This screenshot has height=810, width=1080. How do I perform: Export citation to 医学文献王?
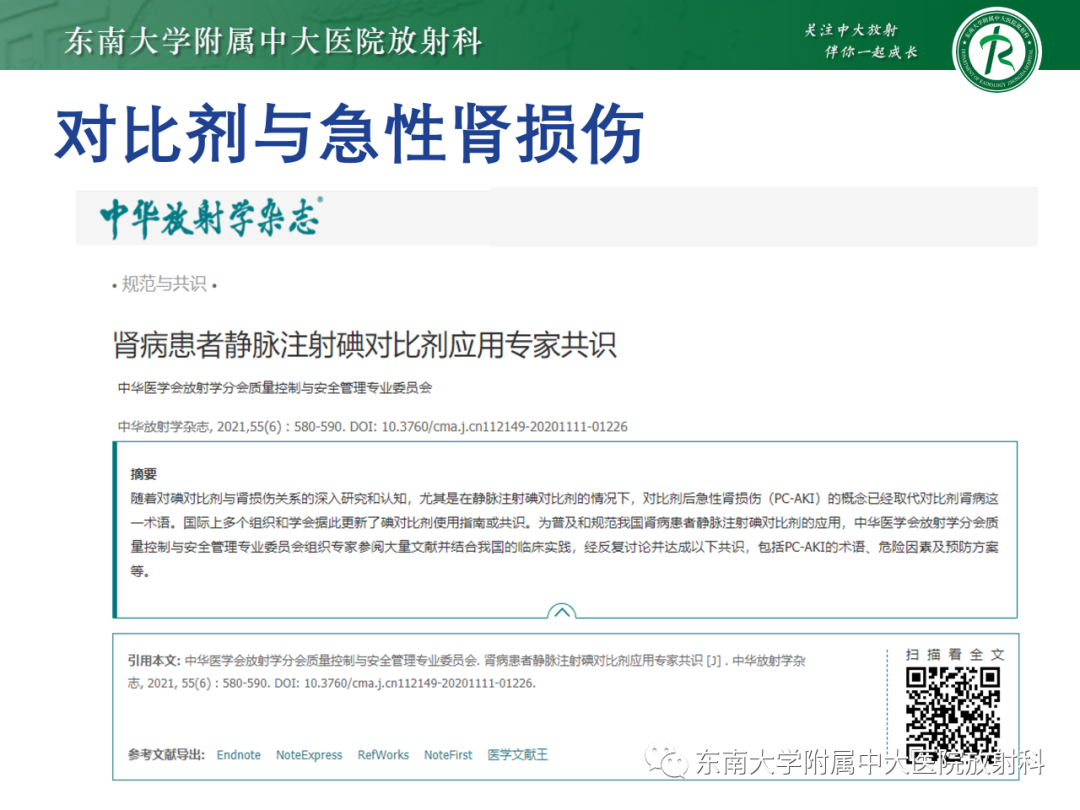517,755
